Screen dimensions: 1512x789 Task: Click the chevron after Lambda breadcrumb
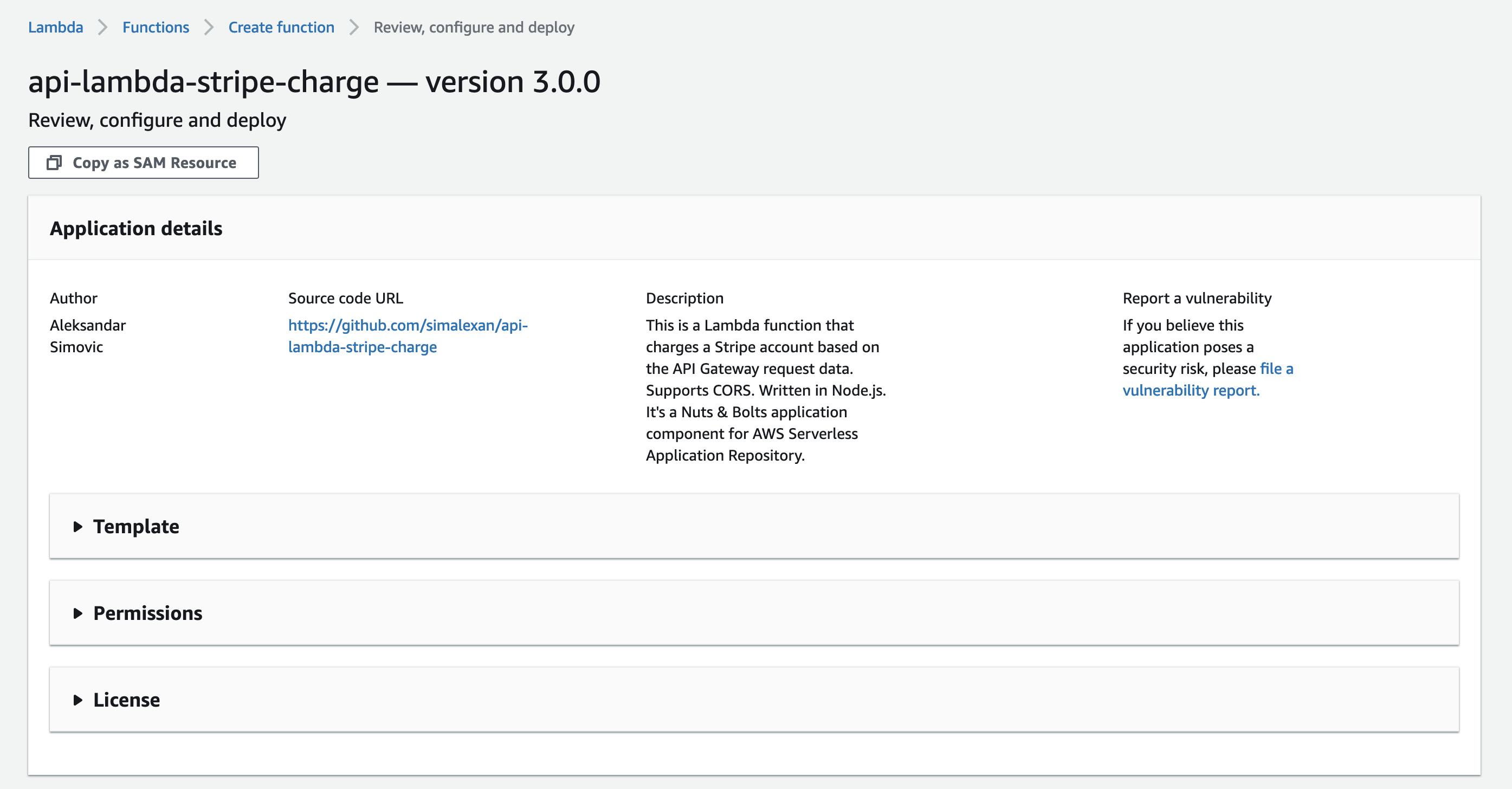[103, 28]
